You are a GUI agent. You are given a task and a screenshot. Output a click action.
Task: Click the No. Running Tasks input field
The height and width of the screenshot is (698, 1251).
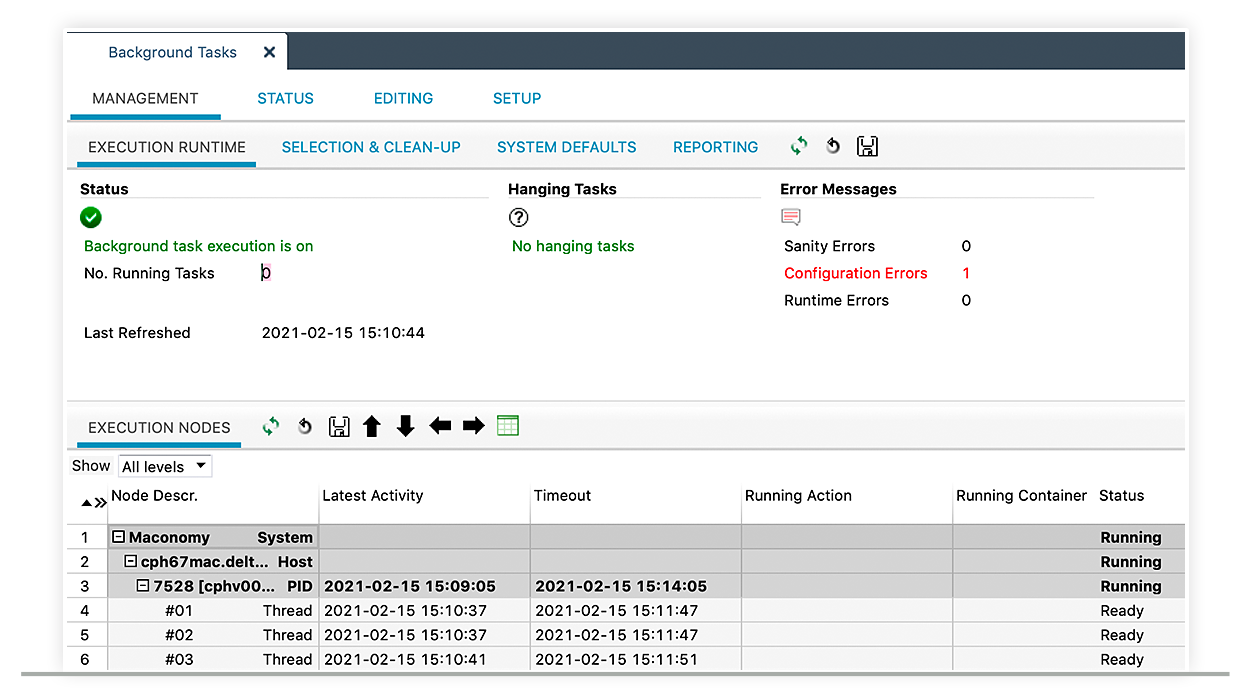[265, 273]
